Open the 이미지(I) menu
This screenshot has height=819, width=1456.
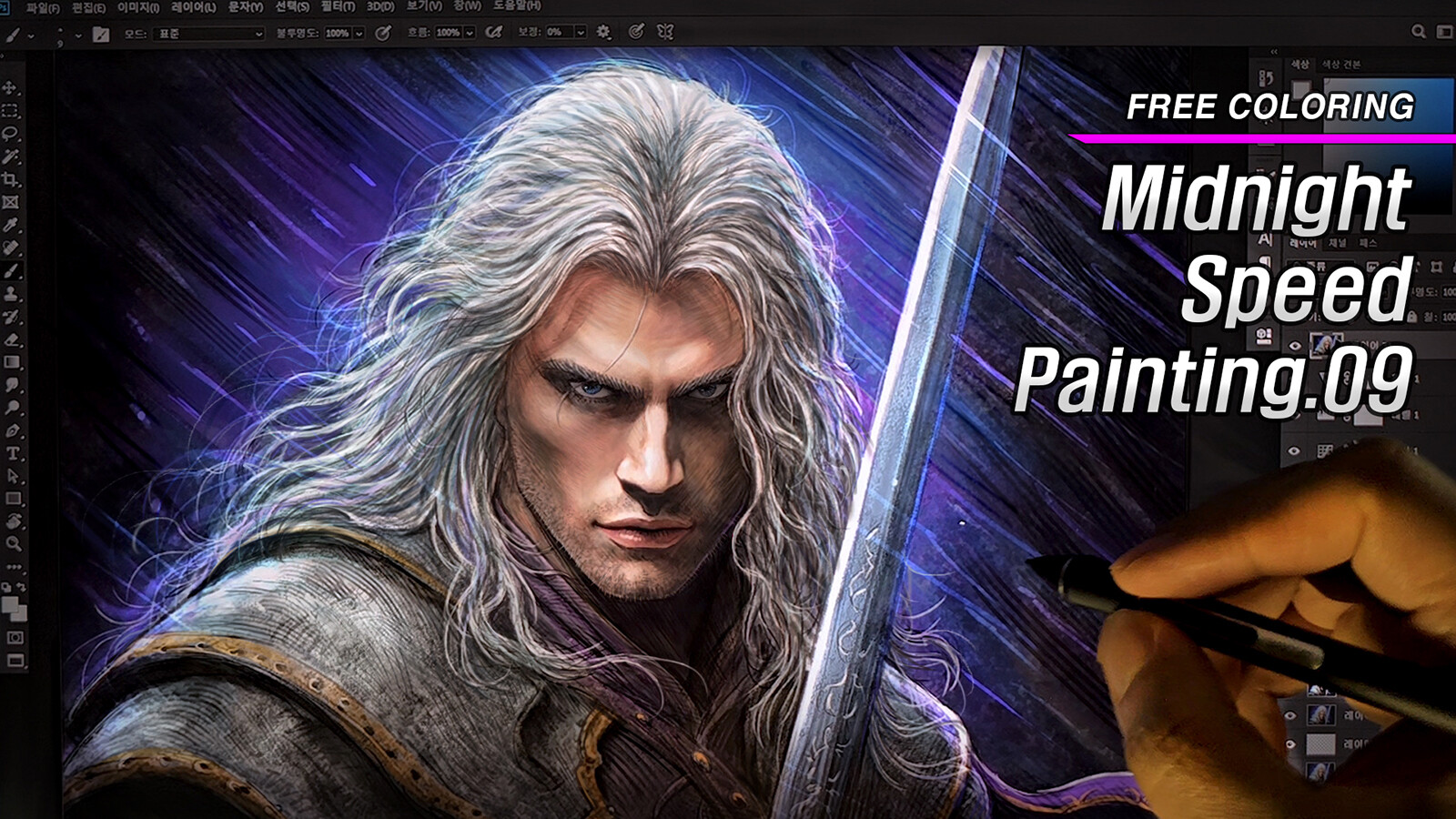[x=139, y=7]
